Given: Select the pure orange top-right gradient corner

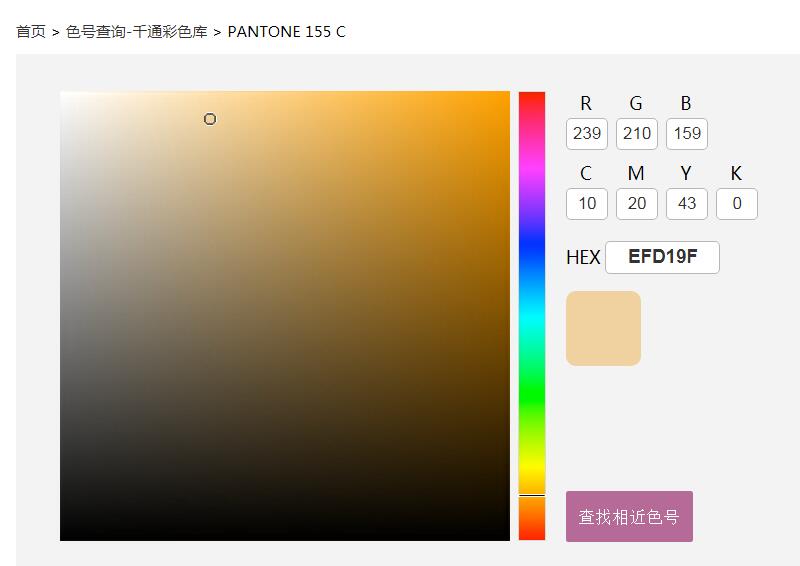Looking at the screenshot, I should click(506, 95).
